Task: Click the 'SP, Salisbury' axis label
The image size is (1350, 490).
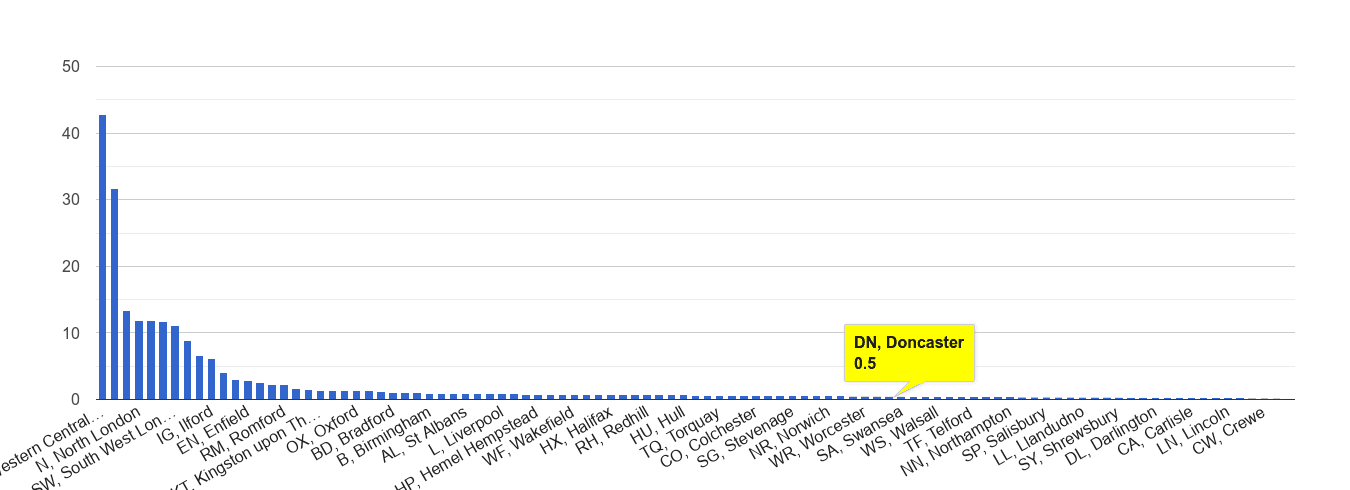Action: click(x=1003, y=434)
